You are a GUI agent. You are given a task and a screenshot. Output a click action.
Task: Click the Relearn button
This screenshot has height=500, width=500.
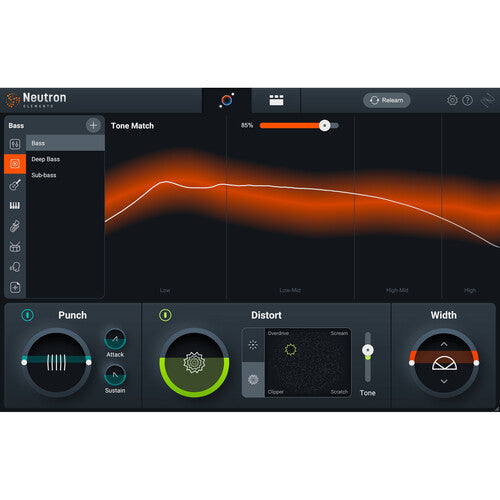387,100
